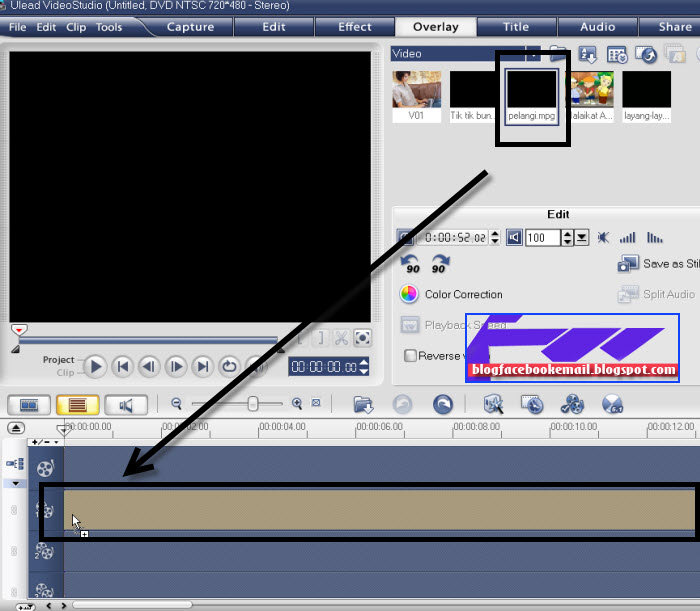Select the Tik tik bun video thumbnail
The image size is (700, 611).
[472, 96]
